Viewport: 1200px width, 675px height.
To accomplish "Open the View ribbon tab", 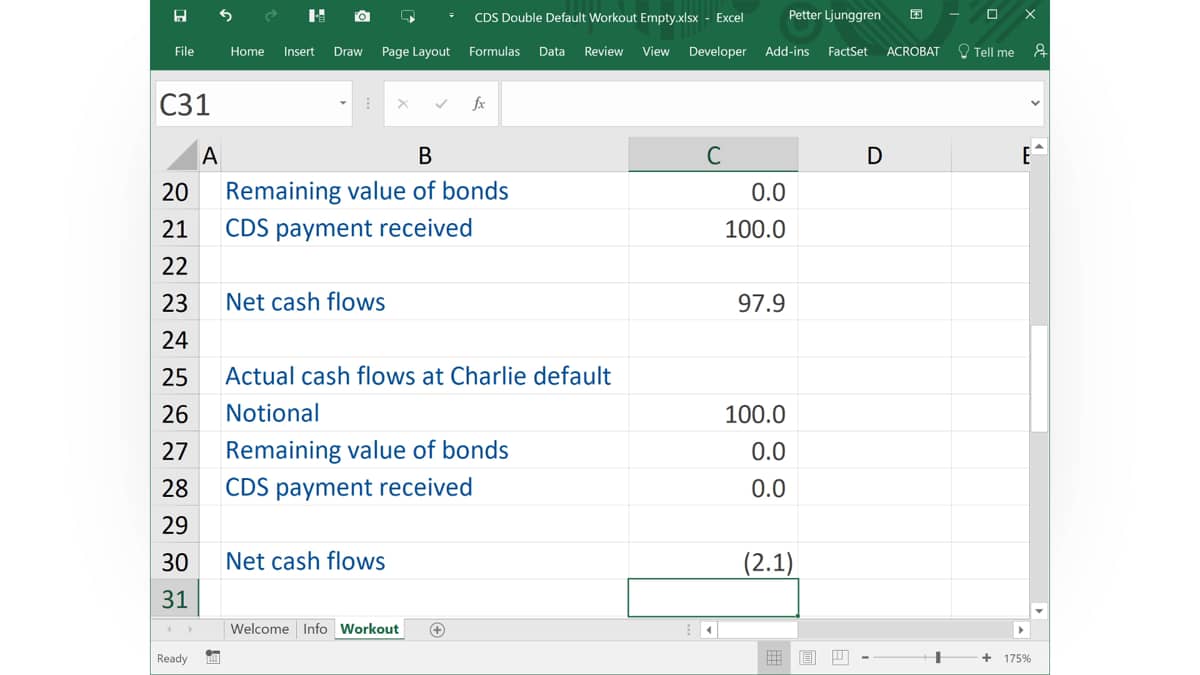I will point(656,51).
